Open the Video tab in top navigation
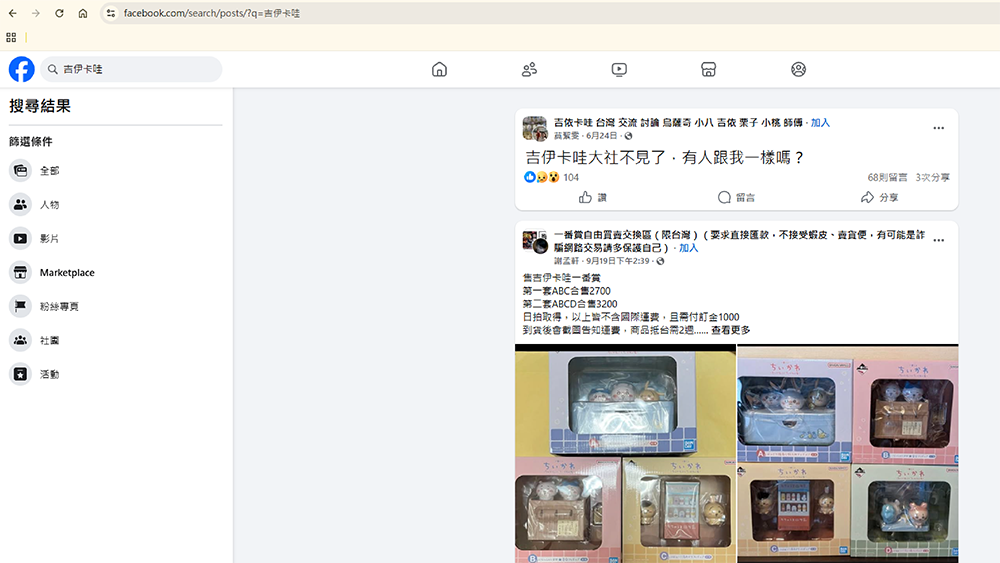Image resolution: width=1000 pixels, height=563 pixels. (x=619, y=69)
